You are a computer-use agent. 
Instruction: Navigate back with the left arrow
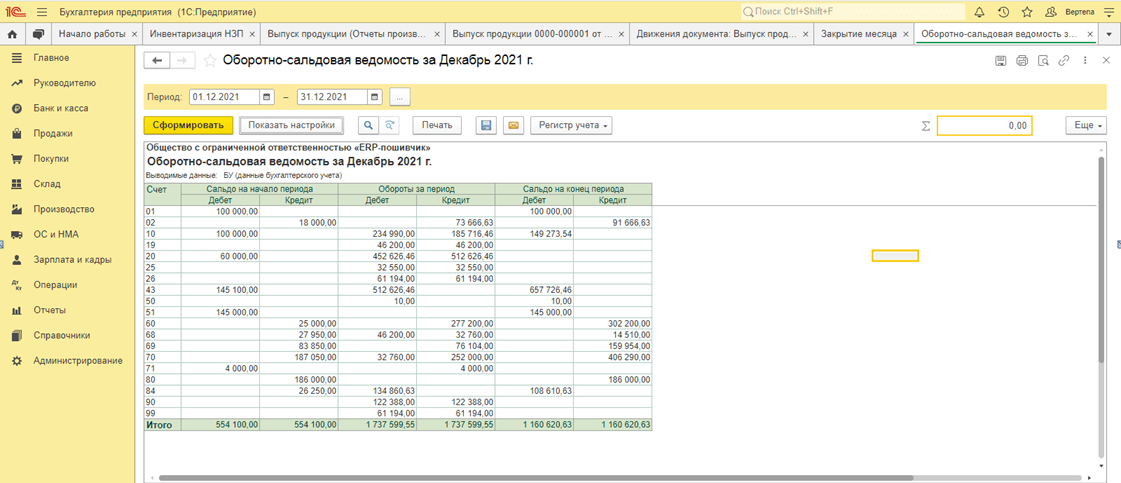(157, 61)
